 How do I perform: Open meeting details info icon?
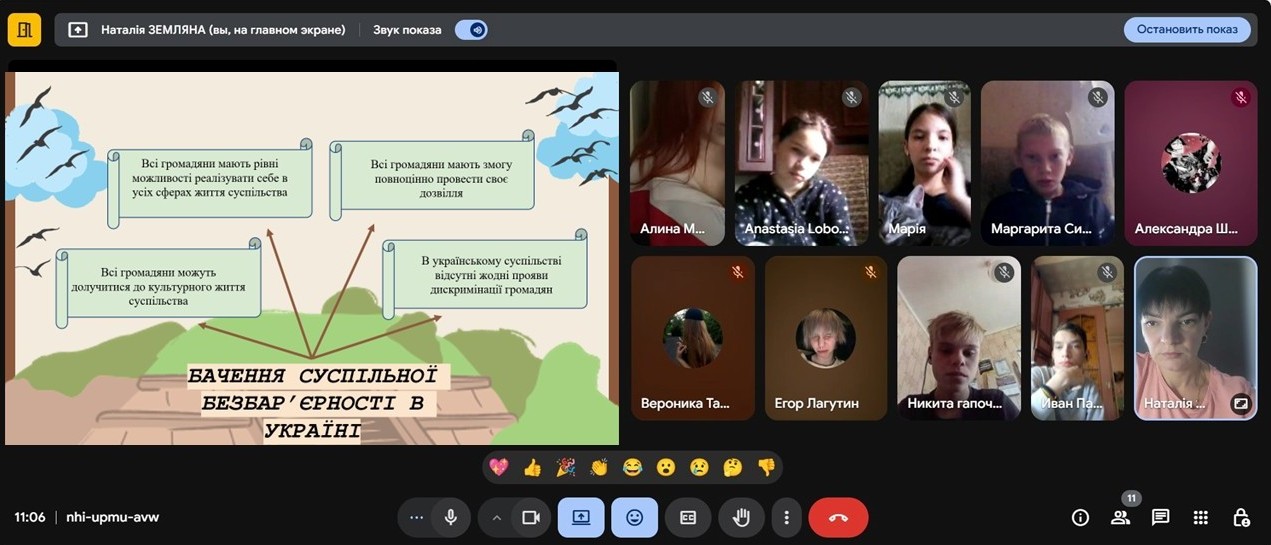[x=1080, y=517]
